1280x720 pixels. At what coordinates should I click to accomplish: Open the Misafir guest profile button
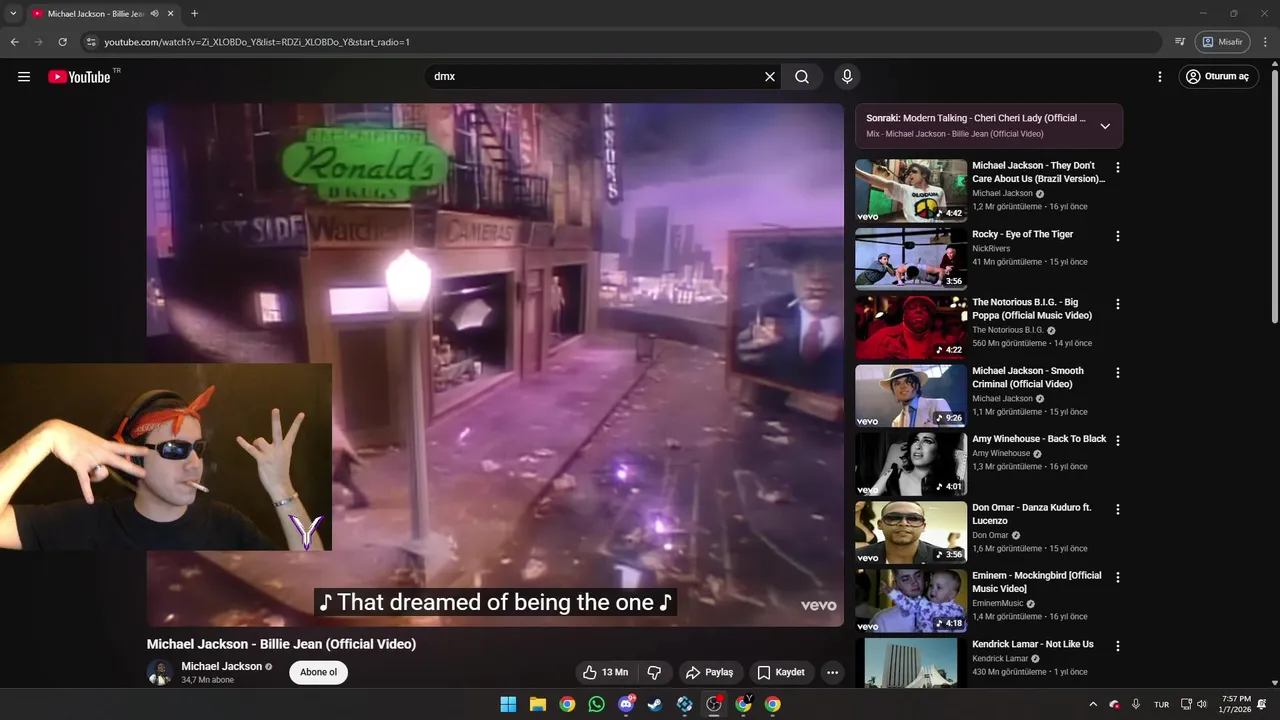click(x=1222, y=42)
